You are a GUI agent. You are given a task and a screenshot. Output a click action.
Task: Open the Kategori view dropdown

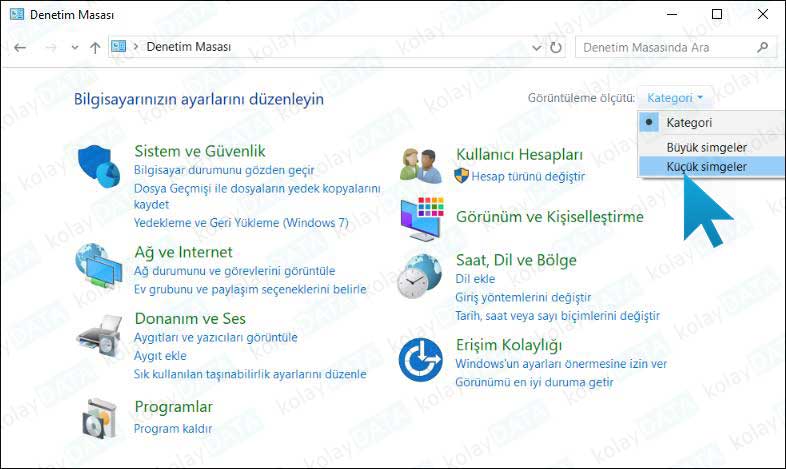675,98
